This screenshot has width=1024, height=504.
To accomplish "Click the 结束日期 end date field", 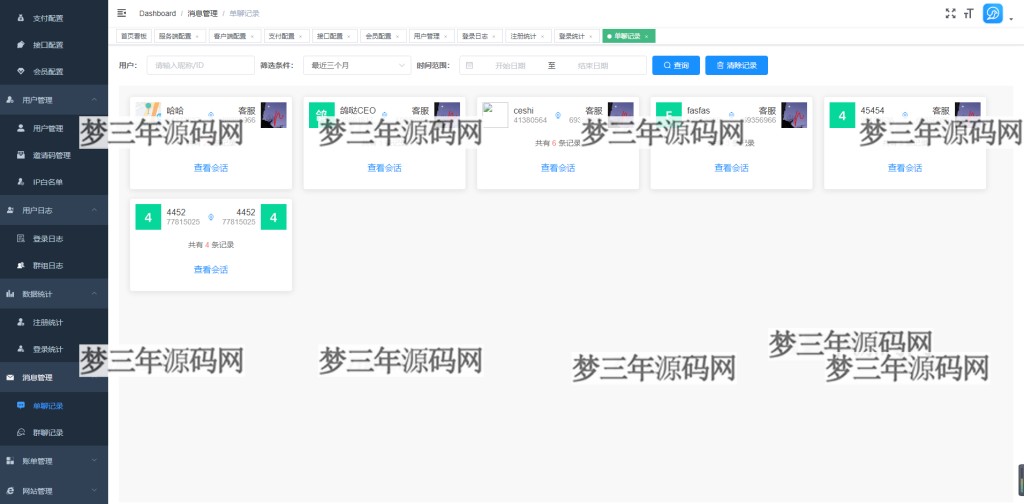I will (x=593, y=65).
